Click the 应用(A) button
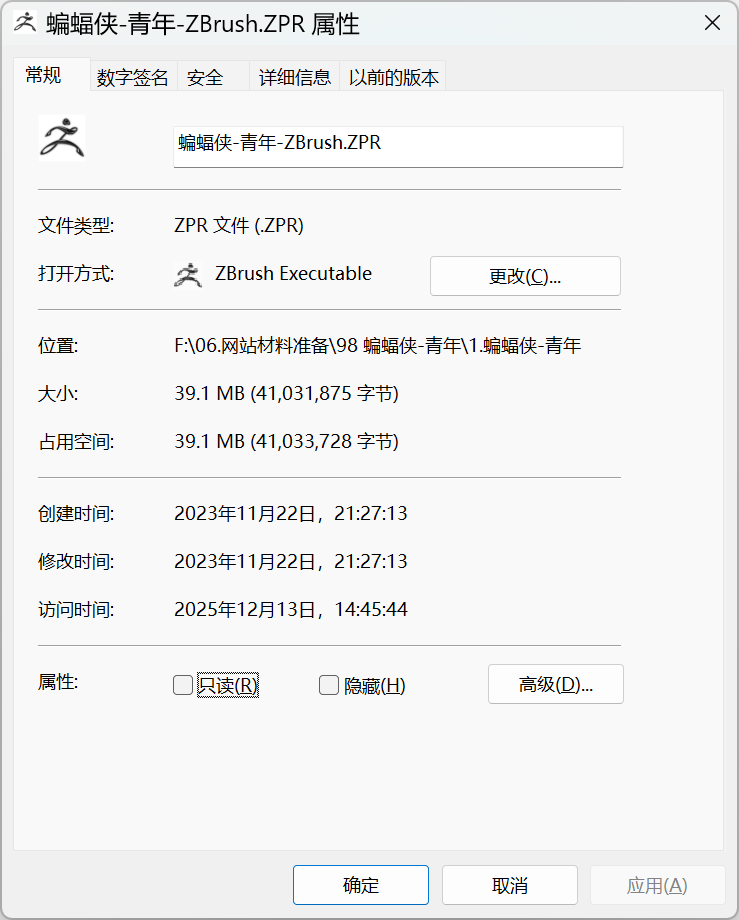The width and height of the screenshot is (739, 920). click(657, 885)
